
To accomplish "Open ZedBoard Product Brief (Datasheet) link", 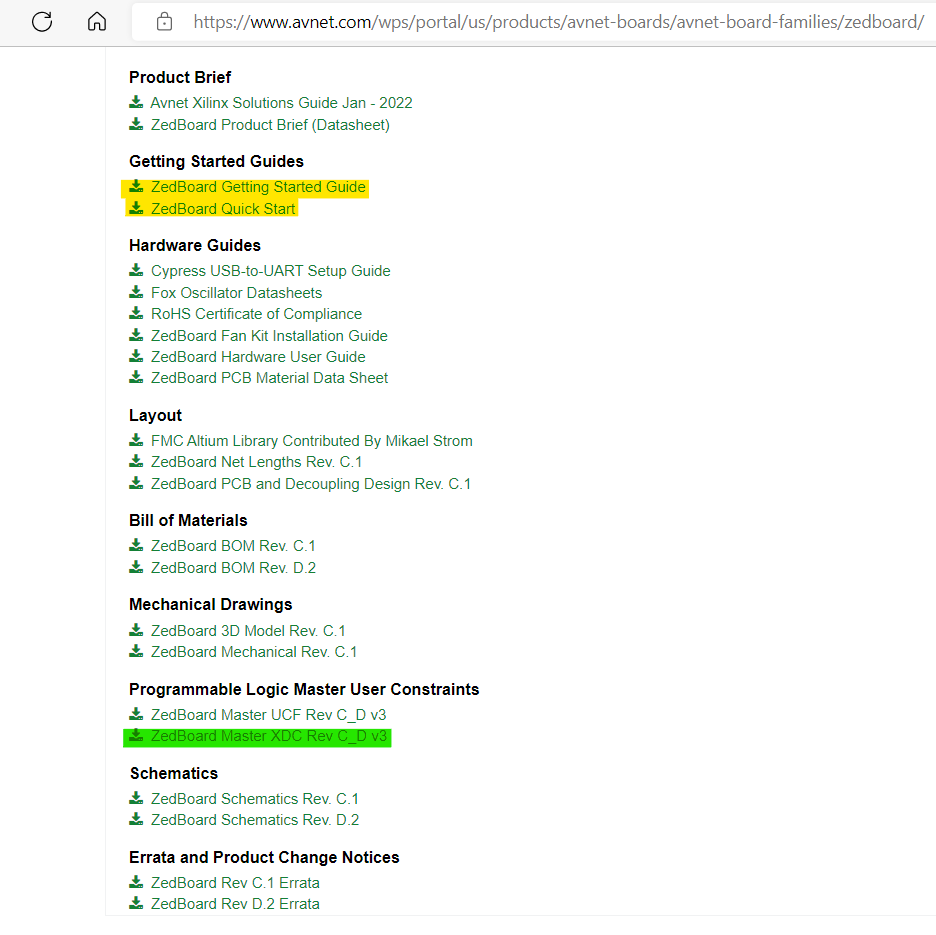I will 270,125.
